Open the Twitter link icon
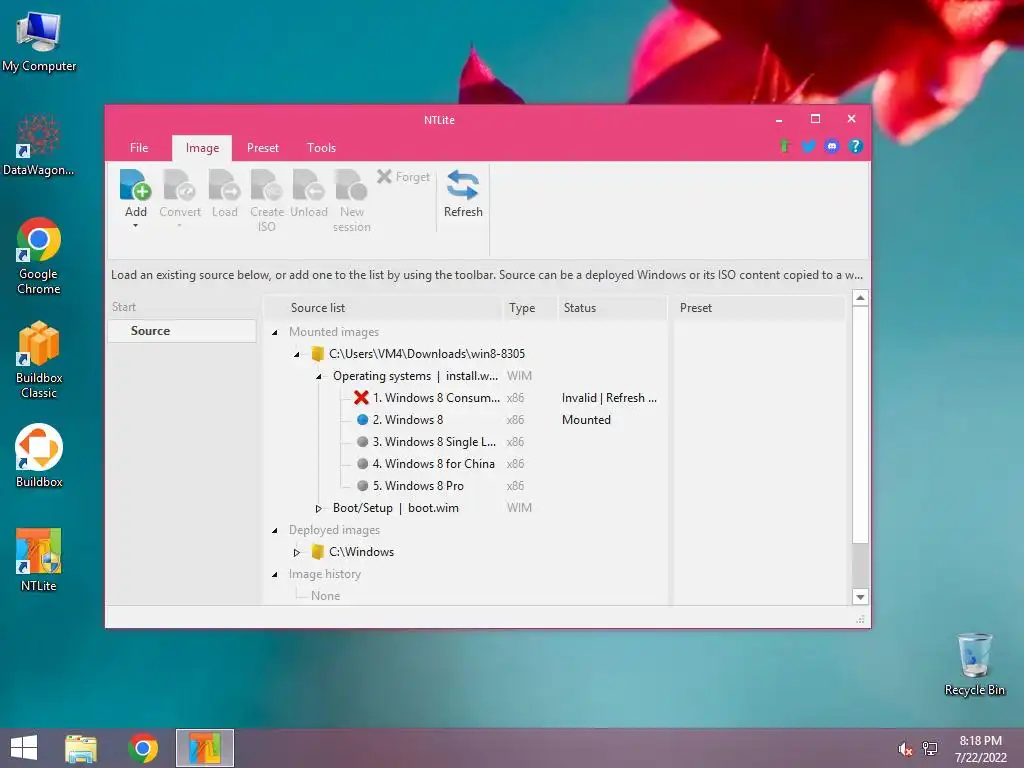This screenshot has height=768, width=1024. pos(808,146)
